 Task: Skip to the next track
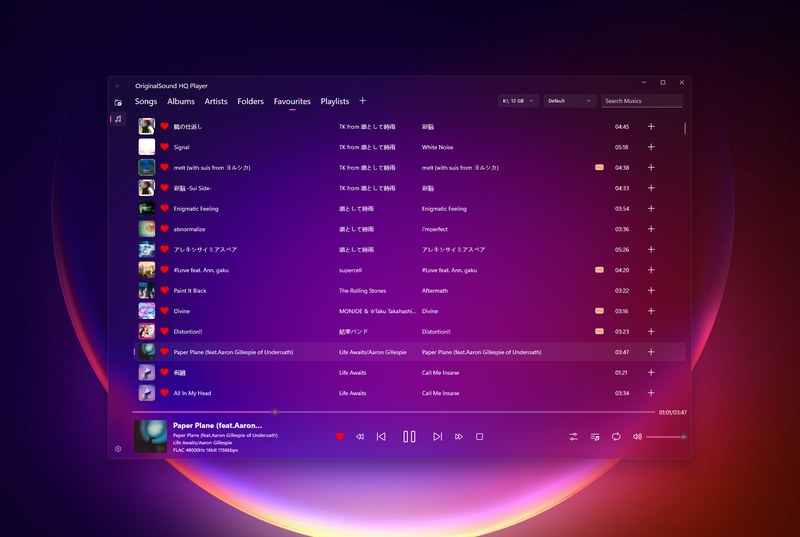437,437
